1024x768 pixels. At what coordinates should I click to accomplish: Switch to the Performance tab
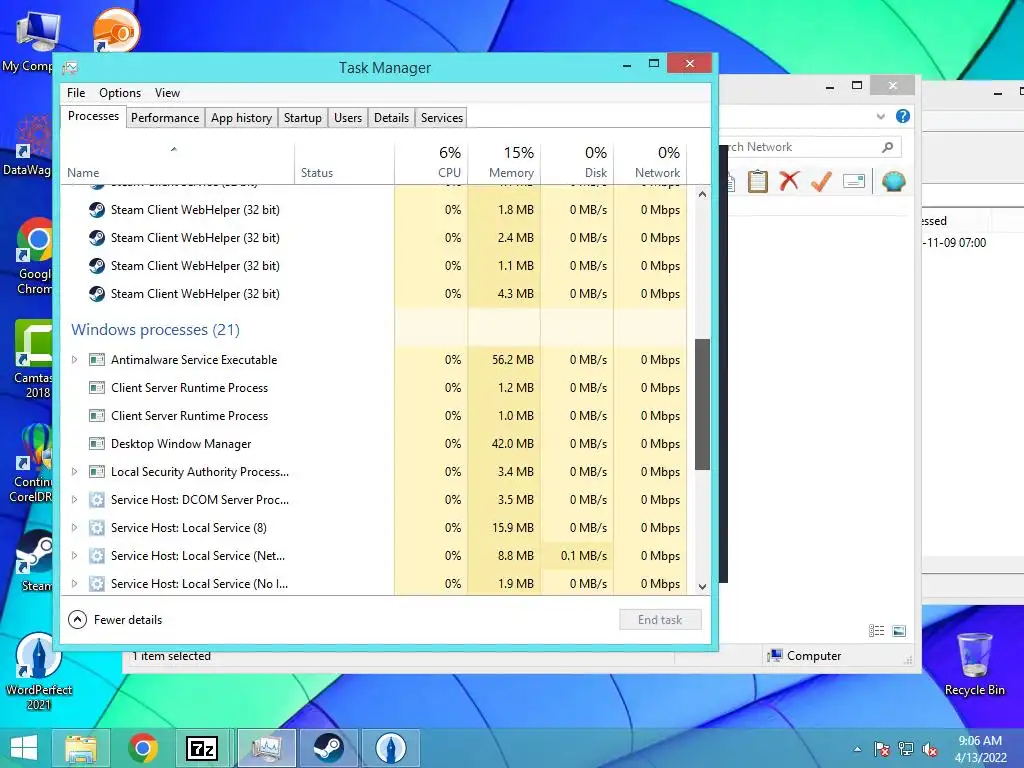pos(165,118)
